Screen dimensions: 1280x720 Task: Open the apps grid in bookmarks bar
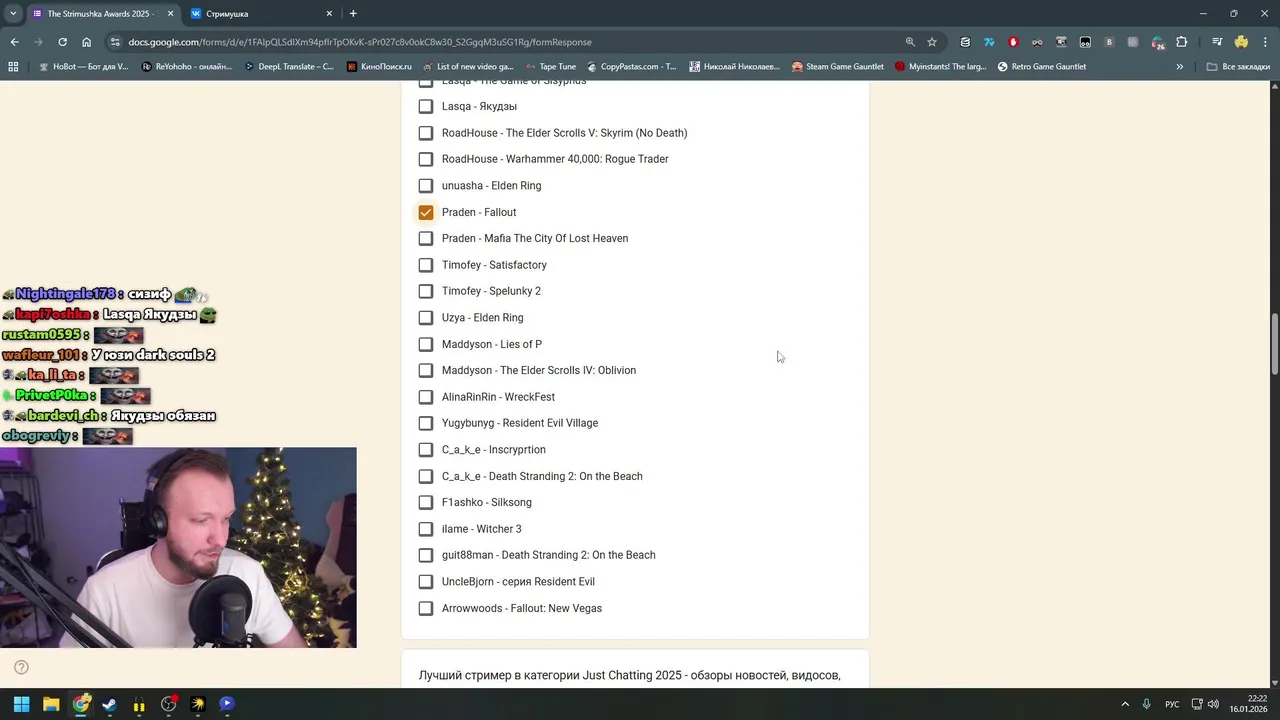tap(13, 67)
